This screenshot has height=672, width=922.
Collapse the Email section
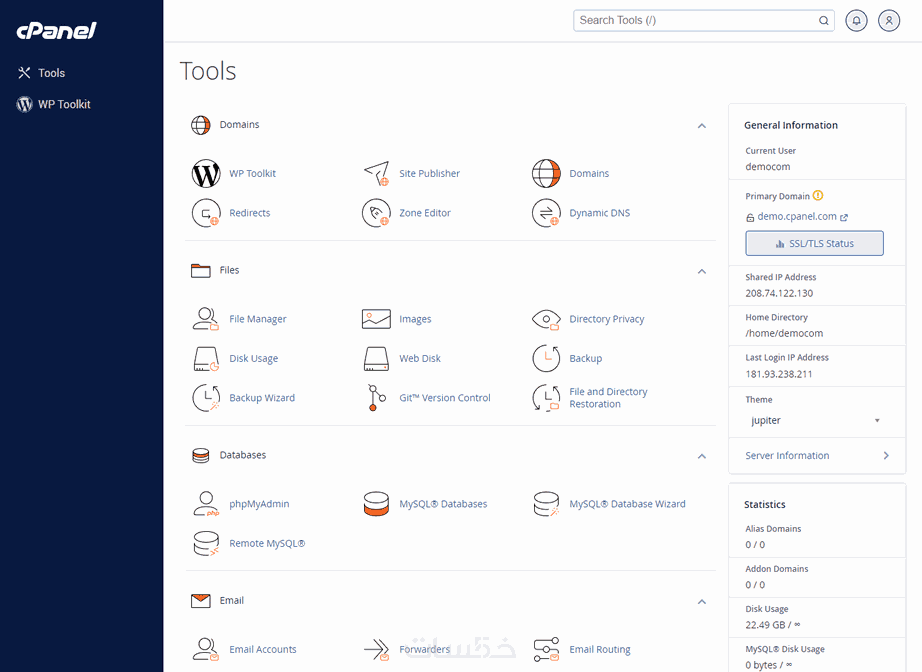(701, 601)
